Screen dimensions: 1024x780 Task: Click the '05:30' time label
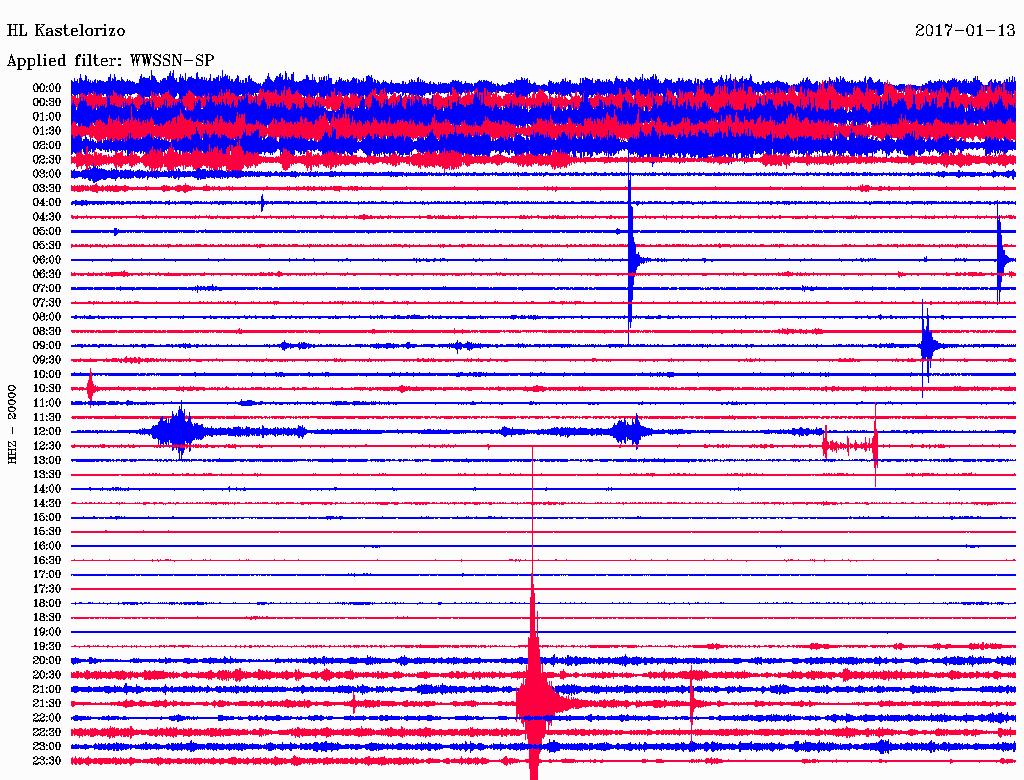click(47, 246)
